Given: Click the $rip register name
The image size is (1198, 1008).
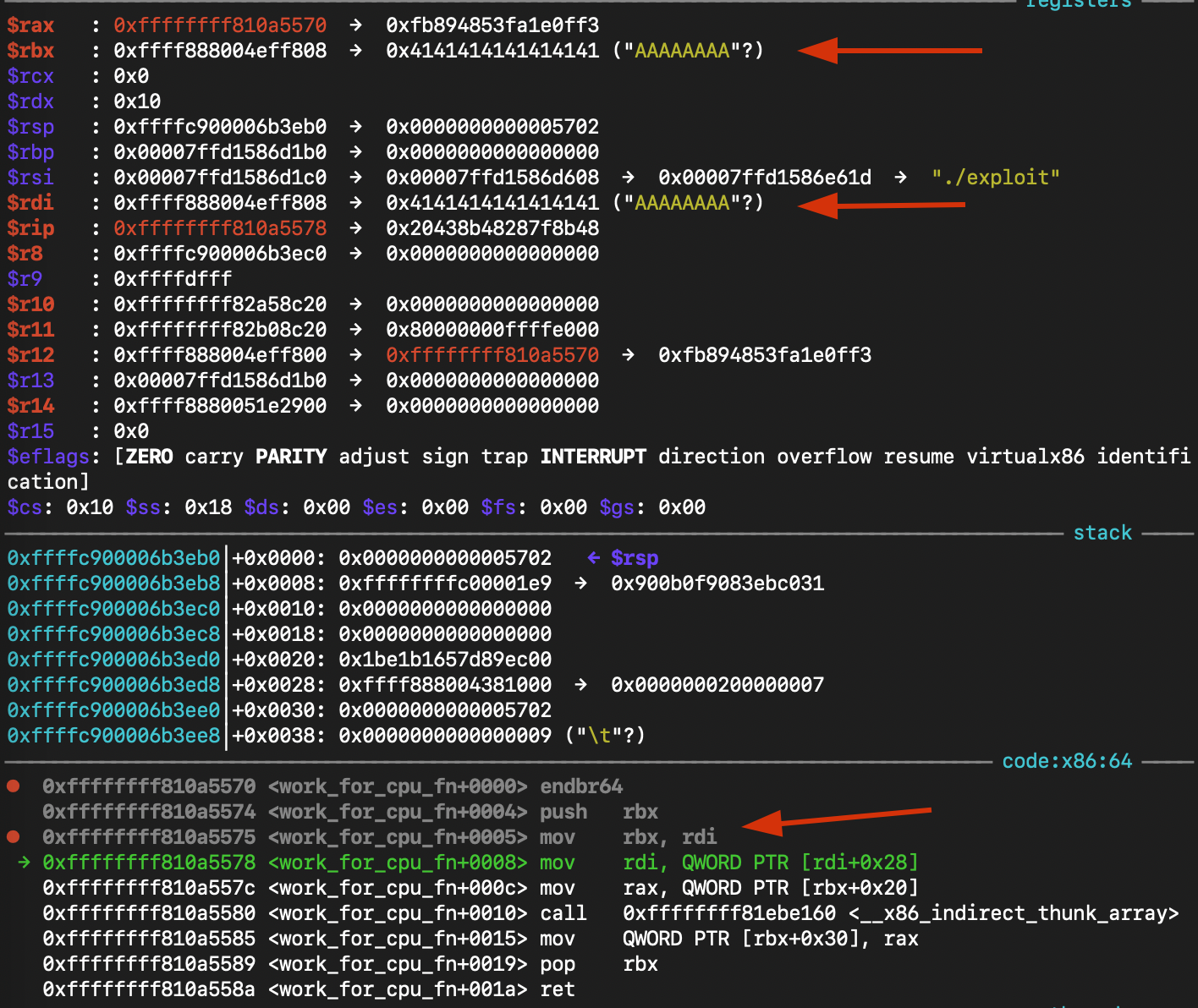Looking at the screenshot, I should (x=30, y=228).
